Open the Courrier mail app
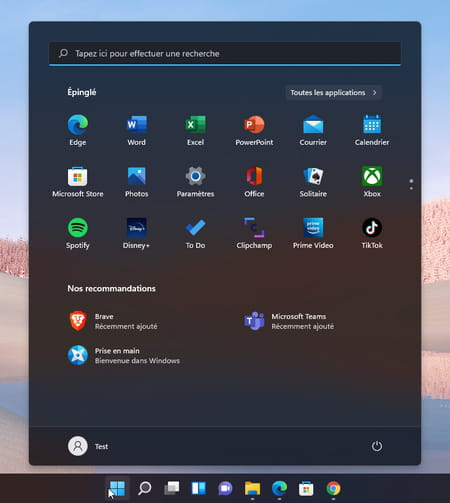The height and width of the screenshot is (503, 450). 313,130
